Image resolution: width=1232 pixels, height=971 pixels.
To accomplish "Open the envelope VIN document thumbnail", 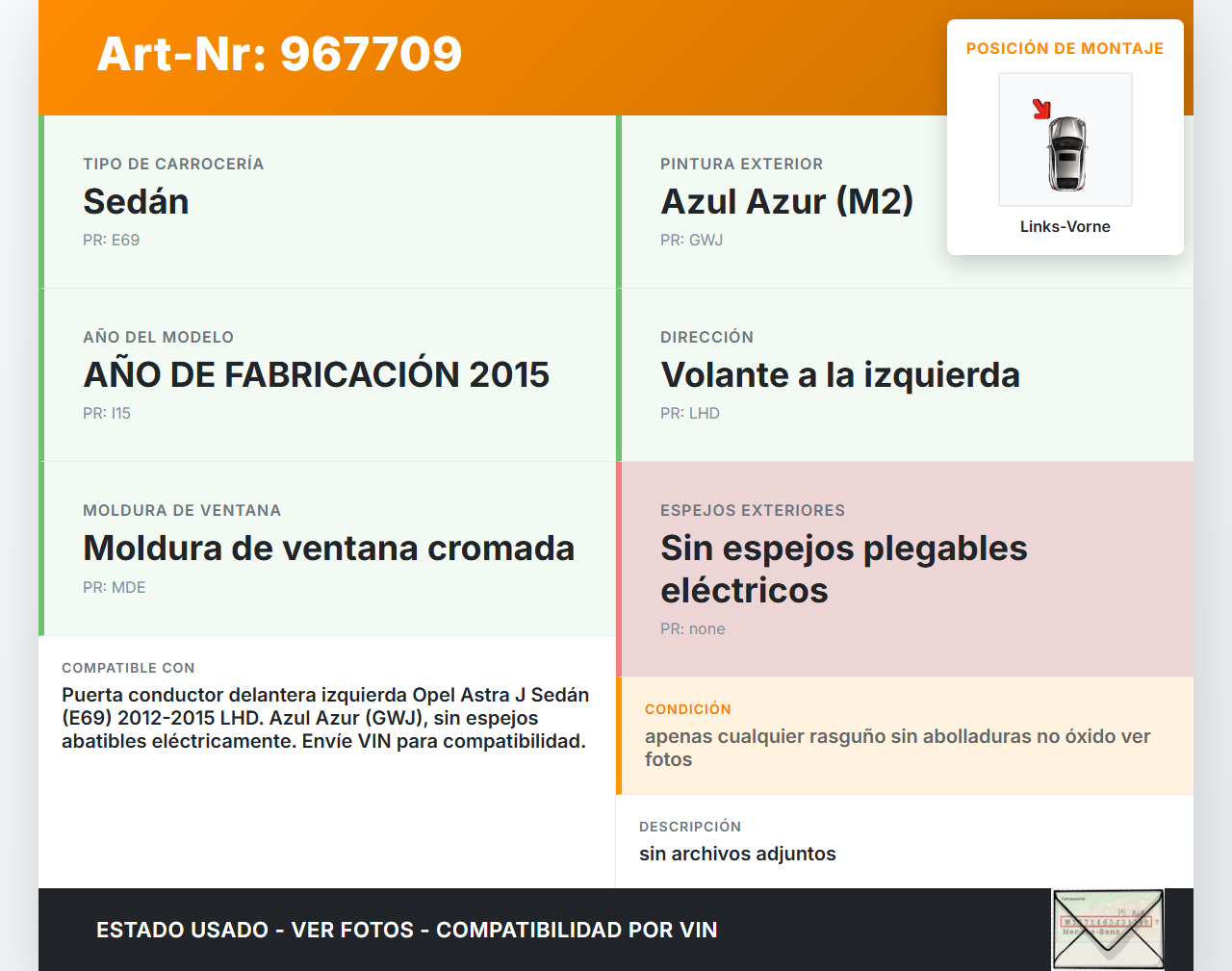I will coord(1108,930).
